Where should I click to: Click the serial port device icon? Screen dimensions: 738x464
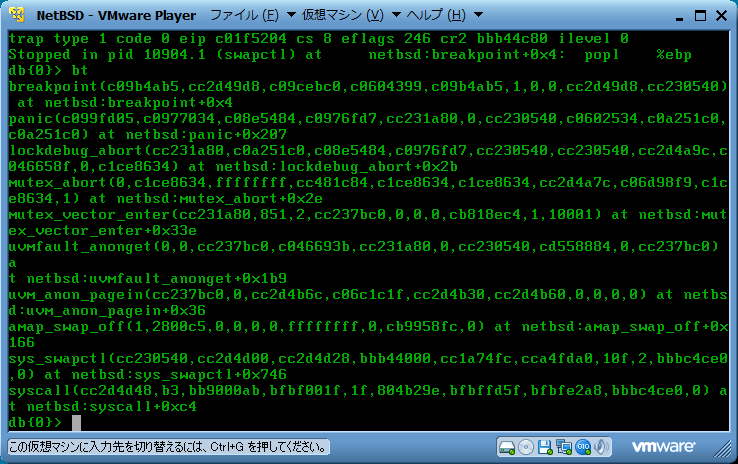coord(582,446)
